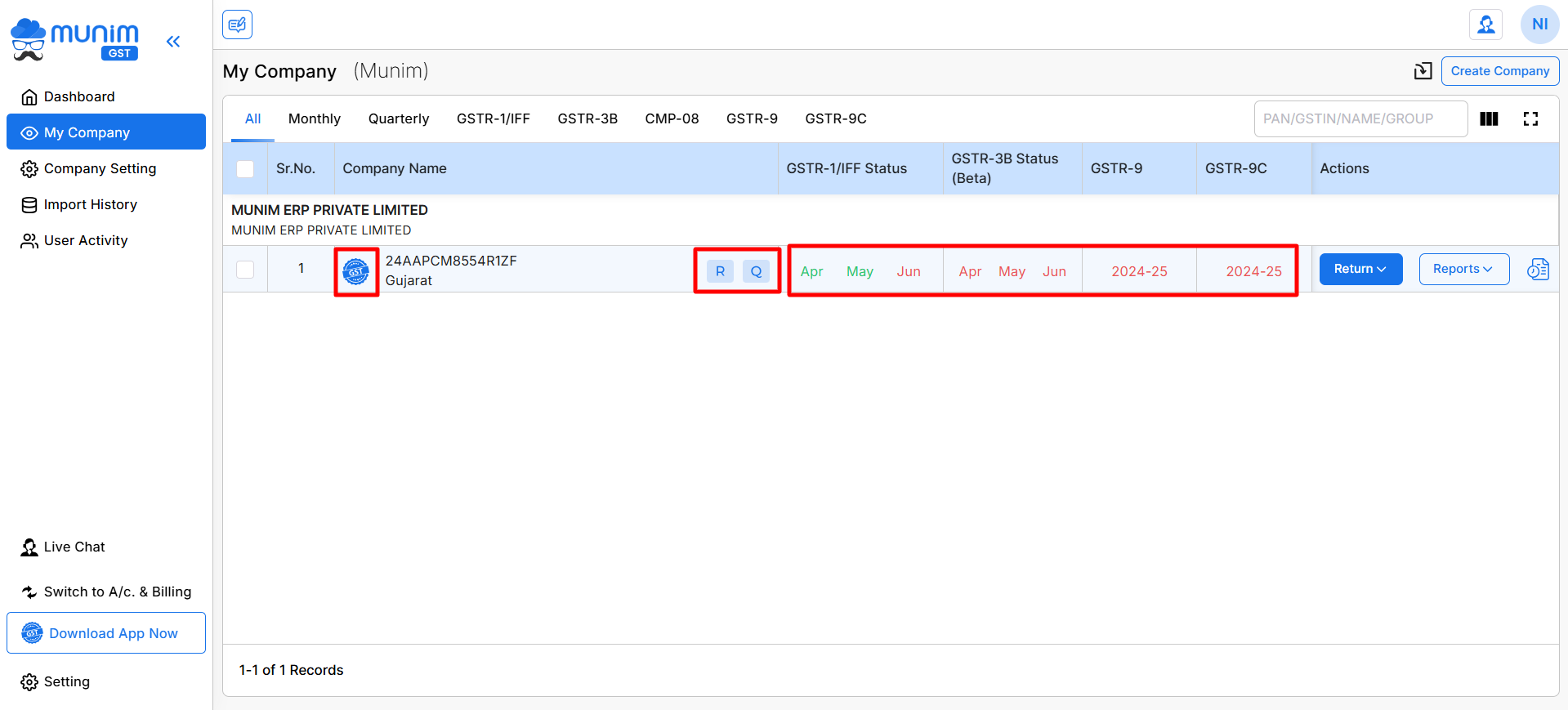Switch to the Monthly tab

click(x=315, y=119)
